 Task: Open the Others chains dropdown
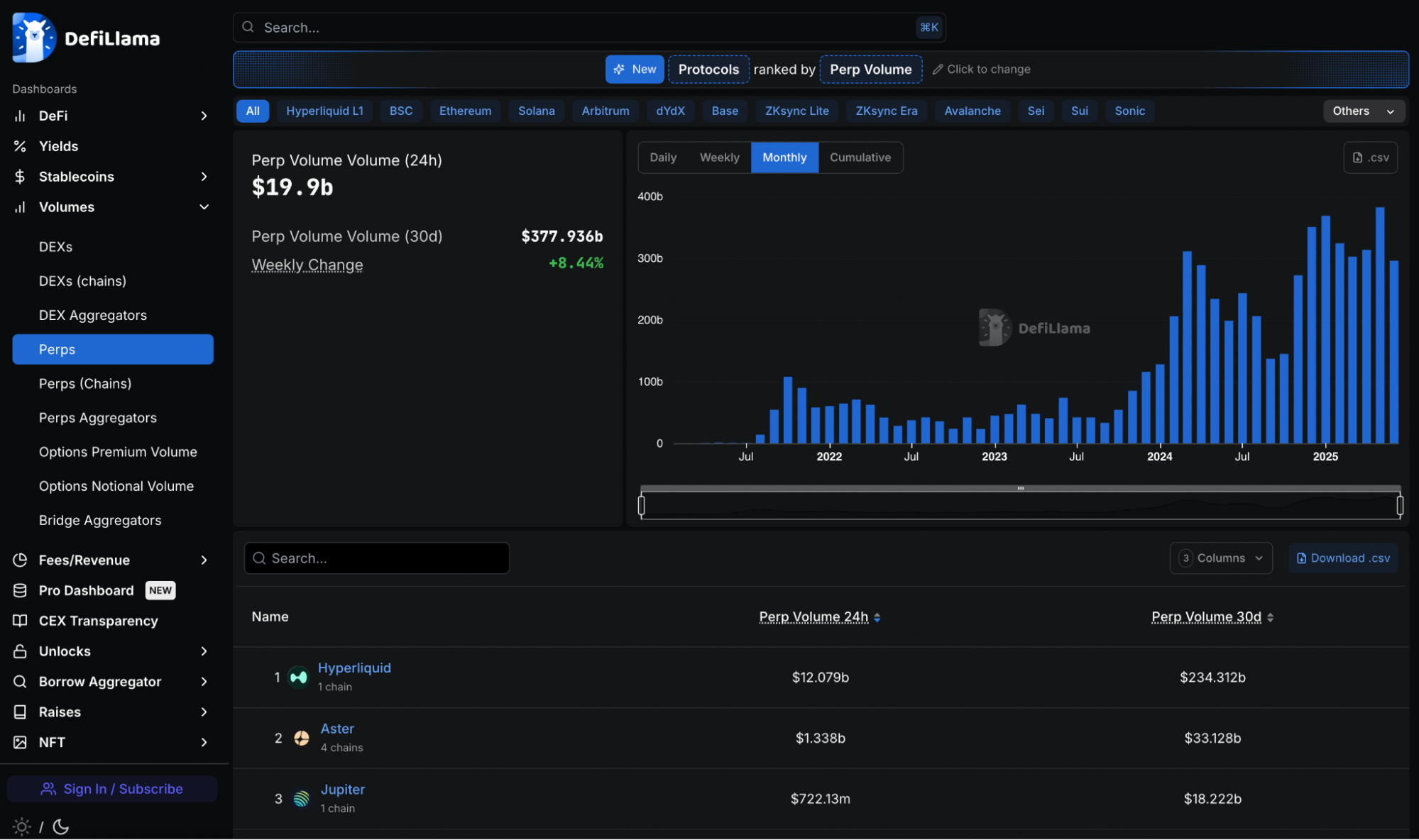[x=1363, y=111]
